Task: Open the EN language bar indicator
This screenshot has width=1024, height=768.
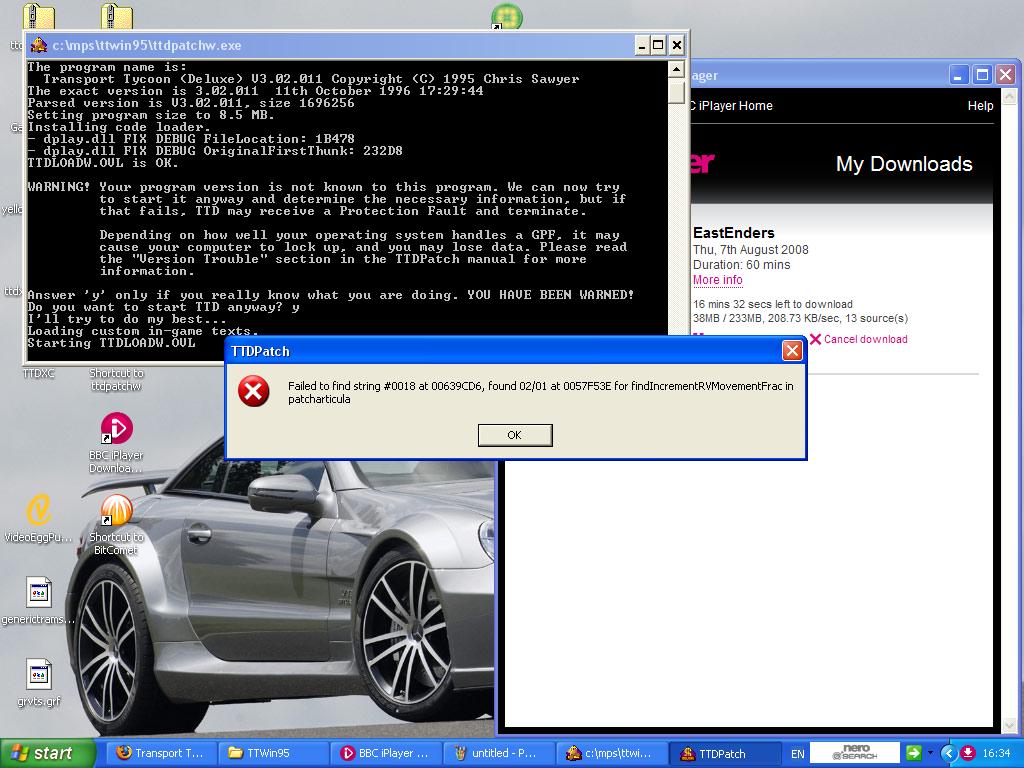Action: tap(797, 754)
